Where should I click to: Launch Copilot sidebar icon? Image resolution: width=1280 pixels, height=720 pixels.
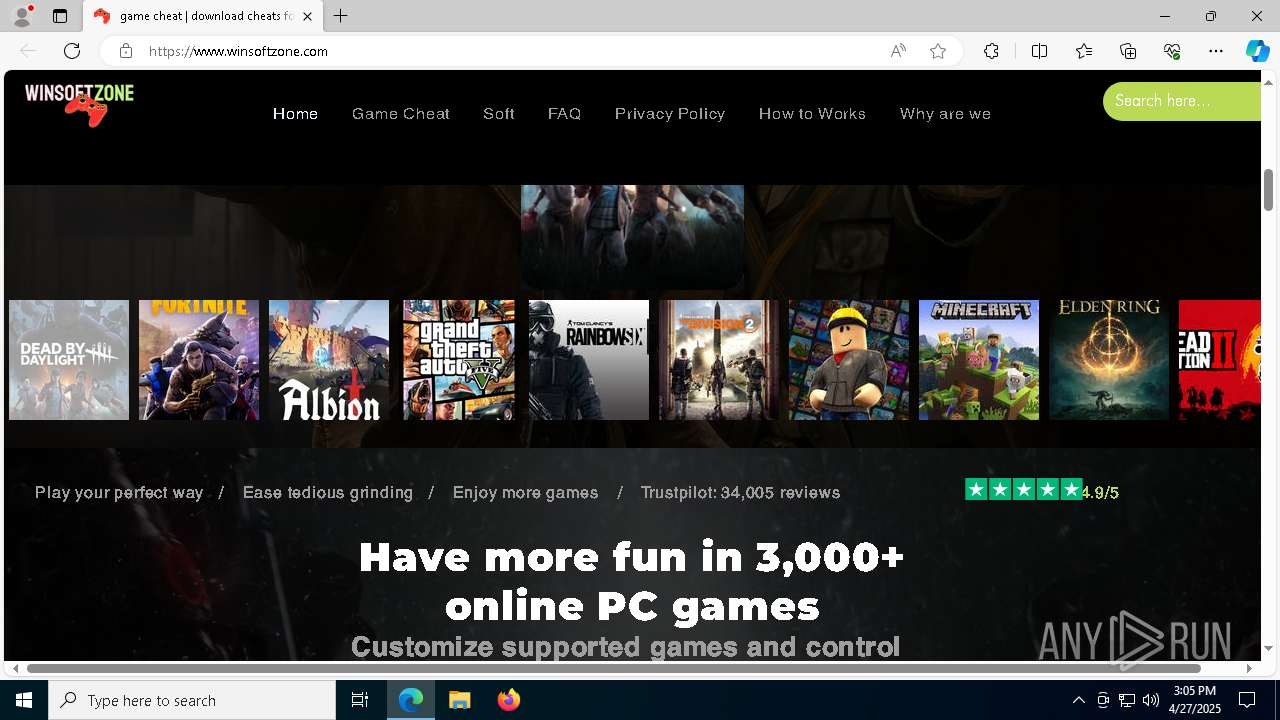[1257, 51]
